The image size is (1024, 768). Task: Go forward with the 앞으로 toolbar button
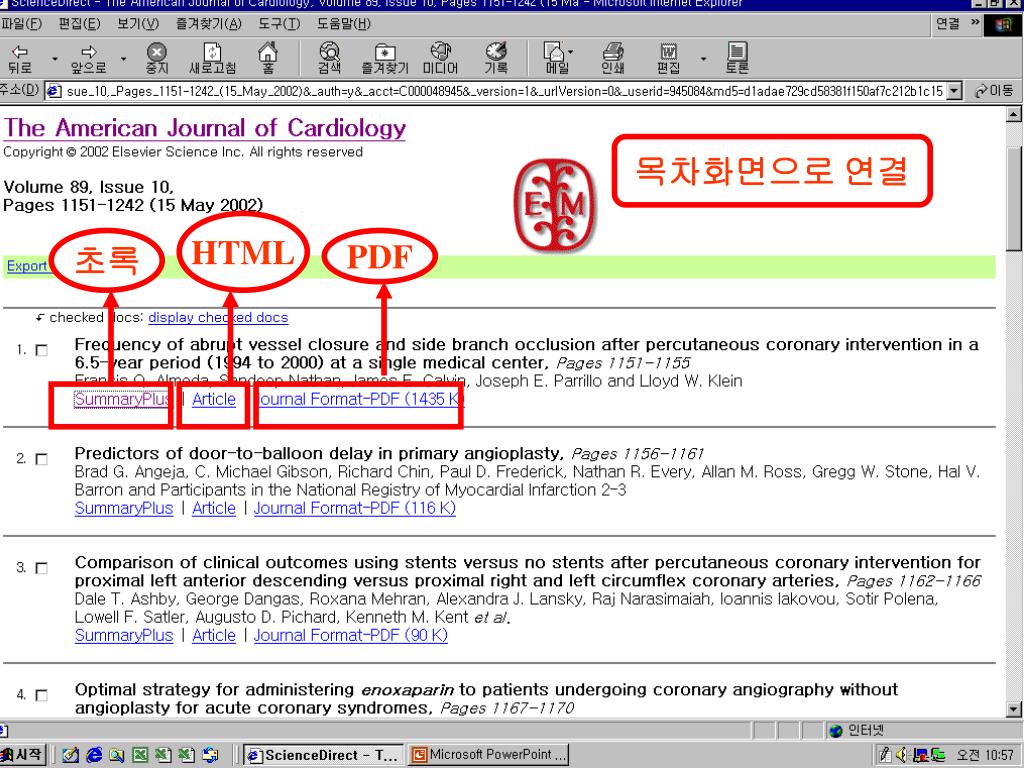coord(88,59)
